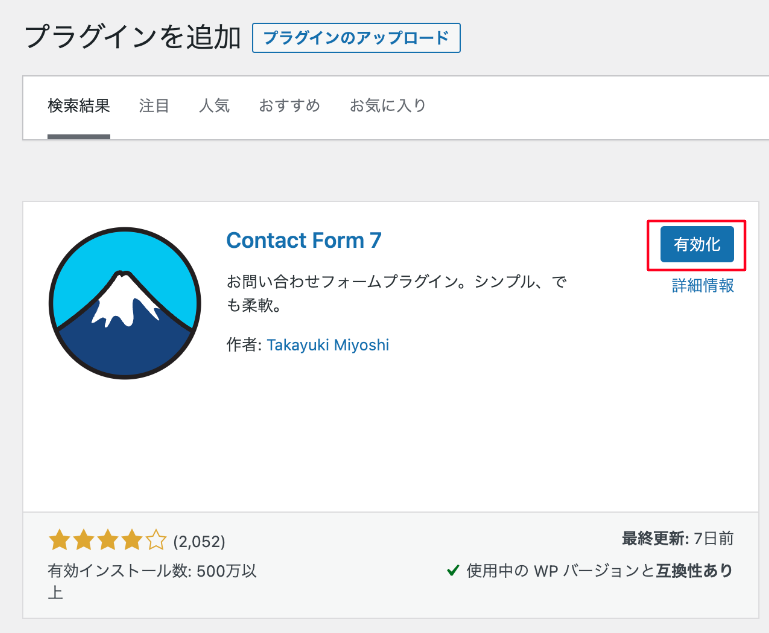Open the お気に入り tab

(387, 105)
